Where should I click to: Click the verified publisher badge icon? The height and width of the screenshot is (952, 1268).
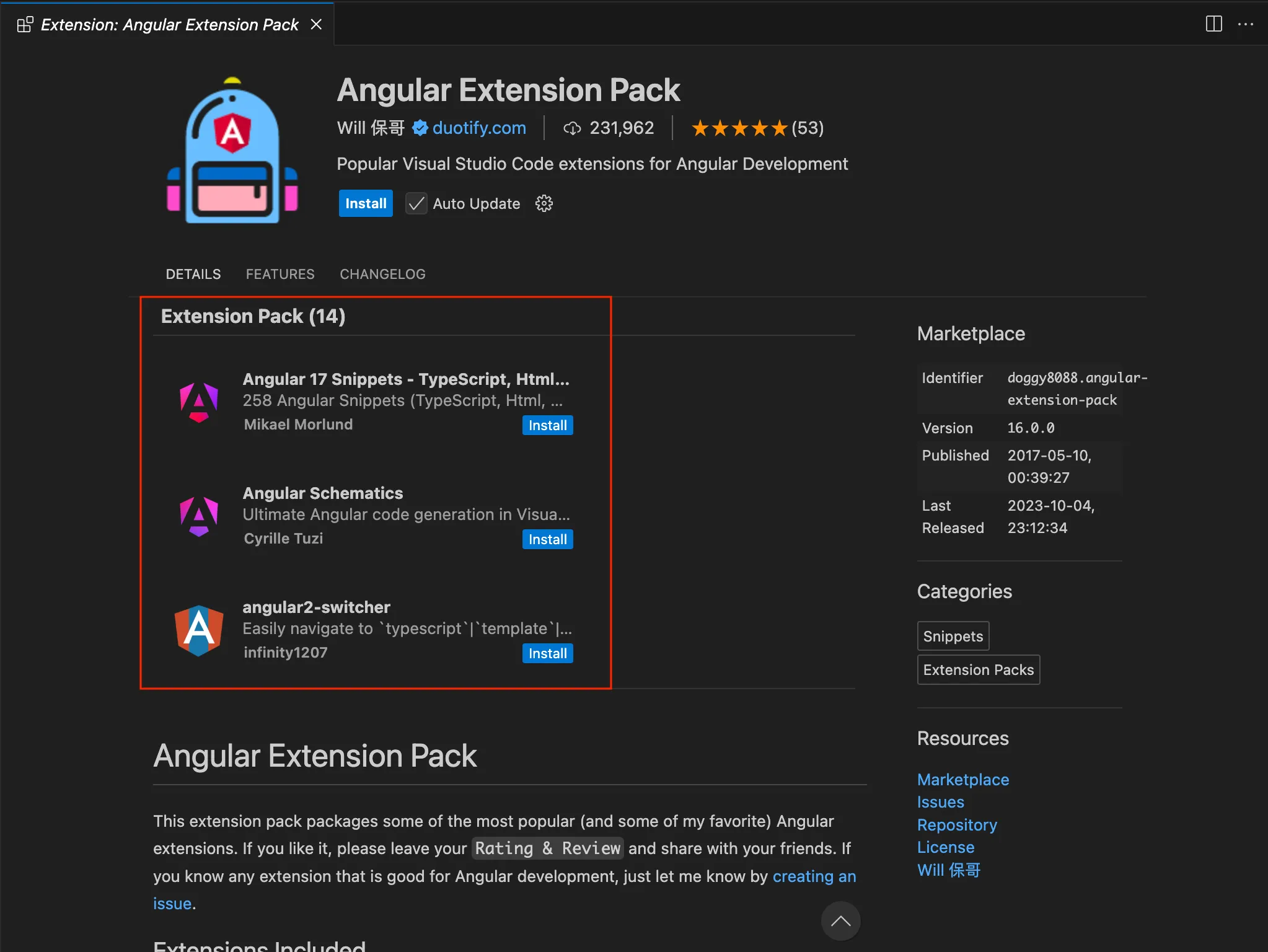click(x=420, y=128)
